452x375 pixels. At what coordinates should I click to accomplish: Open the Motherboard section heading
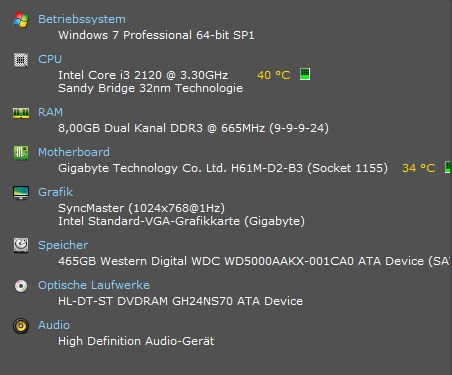point(74,152)
